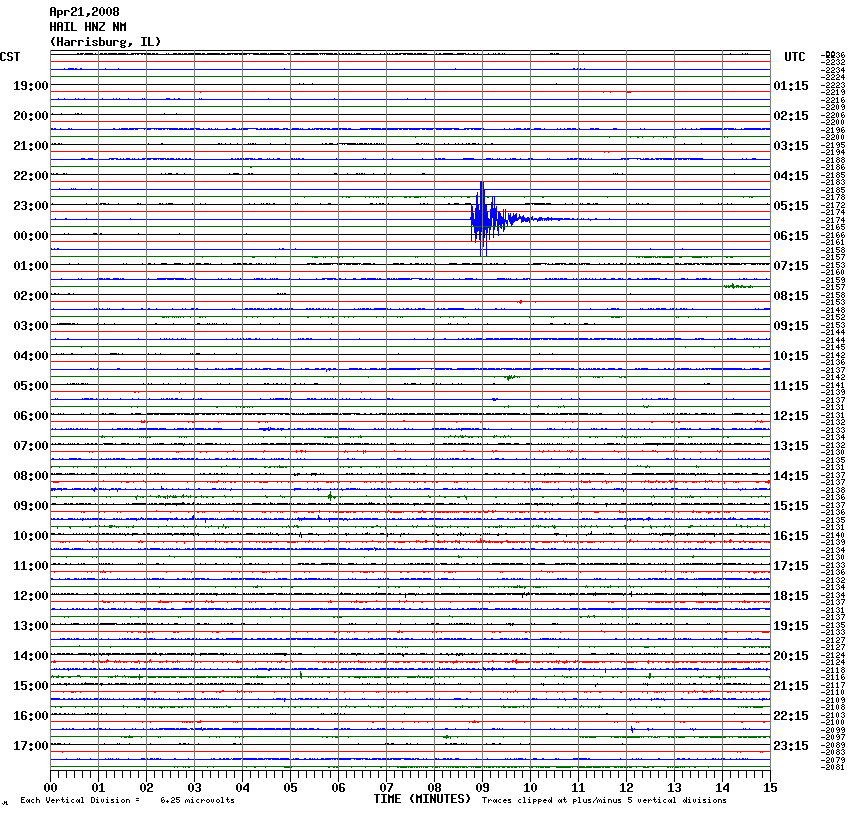Viewport: 850px width, 814px height.
Task: Click the "21:00" CST time label
Action: [x=31, y=146]
